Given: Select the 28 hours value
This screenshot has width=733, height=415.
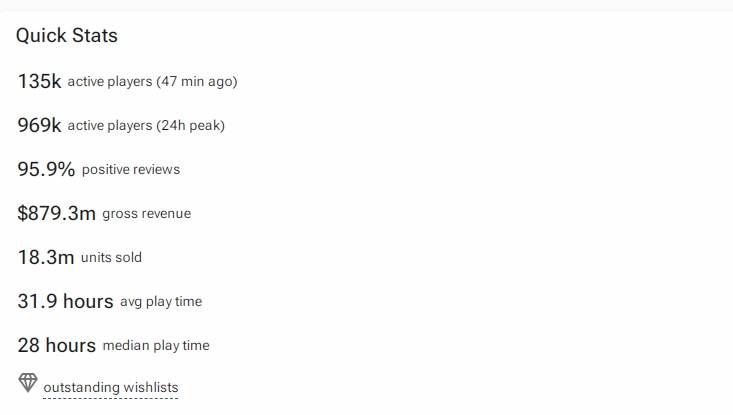Looking at the screenshot, I should click(x=57, y=345).
